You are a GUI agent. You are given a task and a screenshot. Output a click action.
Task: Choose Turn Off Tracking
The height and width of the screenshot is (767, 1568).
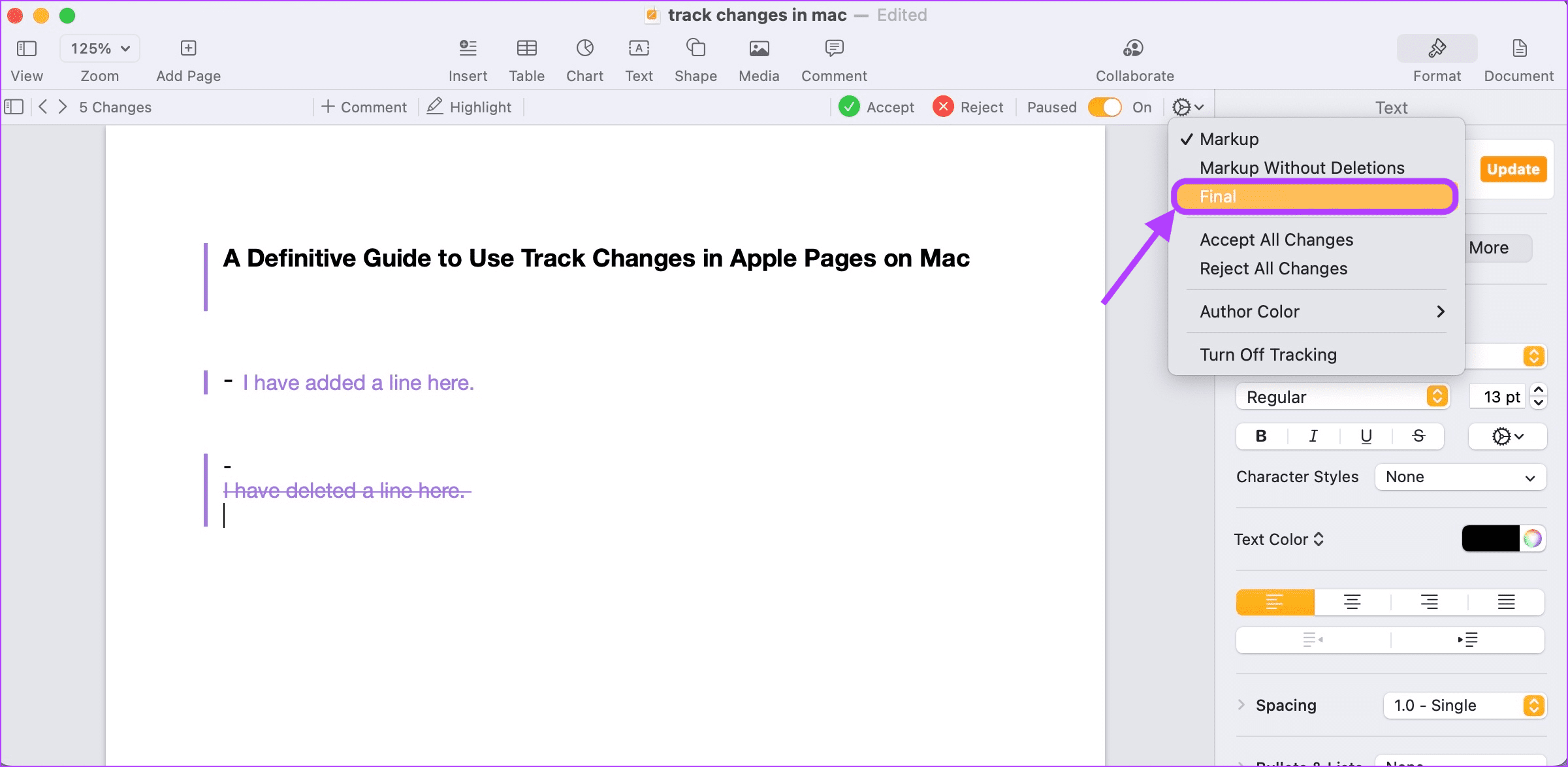(1315, 355)
